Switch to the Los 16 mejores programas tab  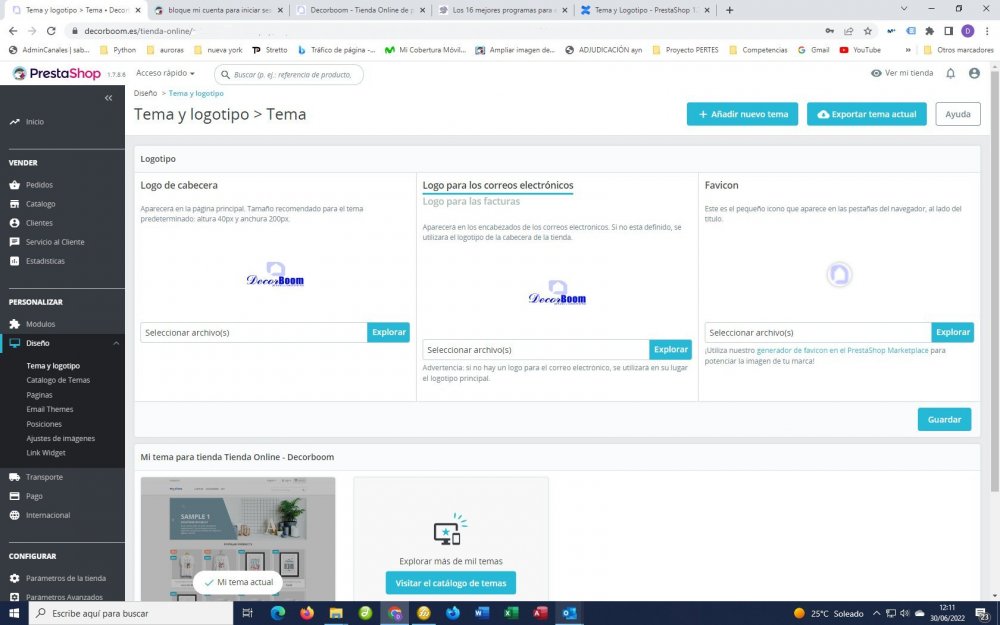[x=504, y=10]
